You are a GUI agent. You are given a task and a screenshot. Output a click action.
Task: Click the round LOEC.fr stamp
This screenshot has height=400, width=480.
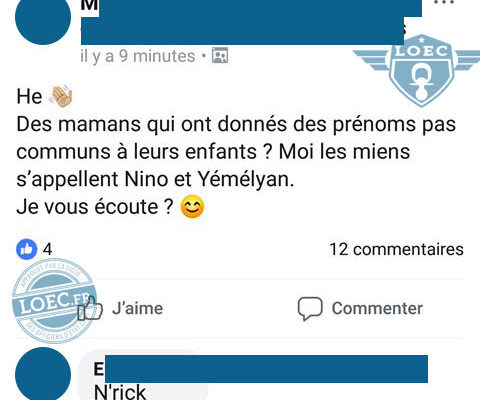click(x=53, y=301)
